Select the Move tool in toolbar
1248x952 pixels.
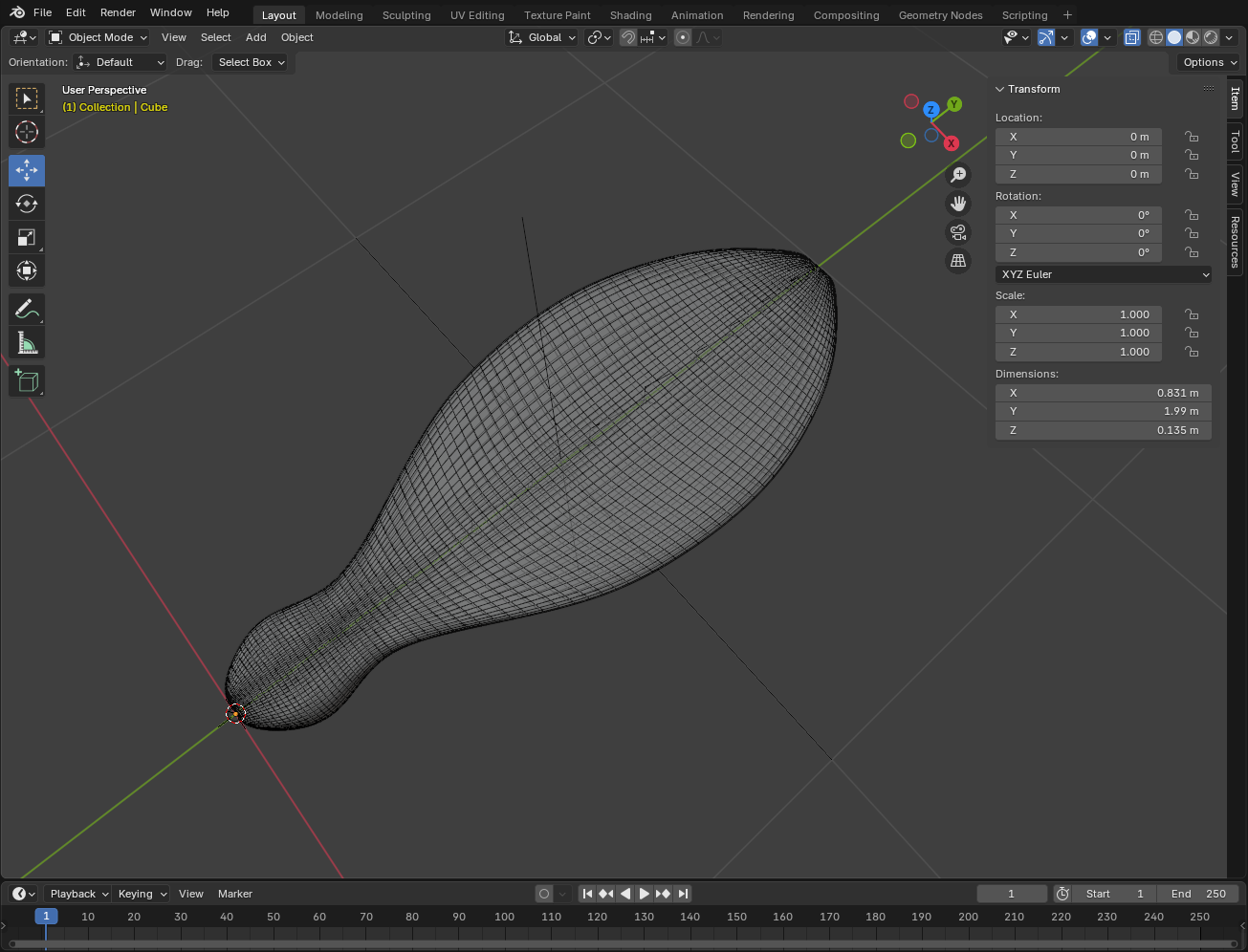pyautogui.click(x=27, y=170)
